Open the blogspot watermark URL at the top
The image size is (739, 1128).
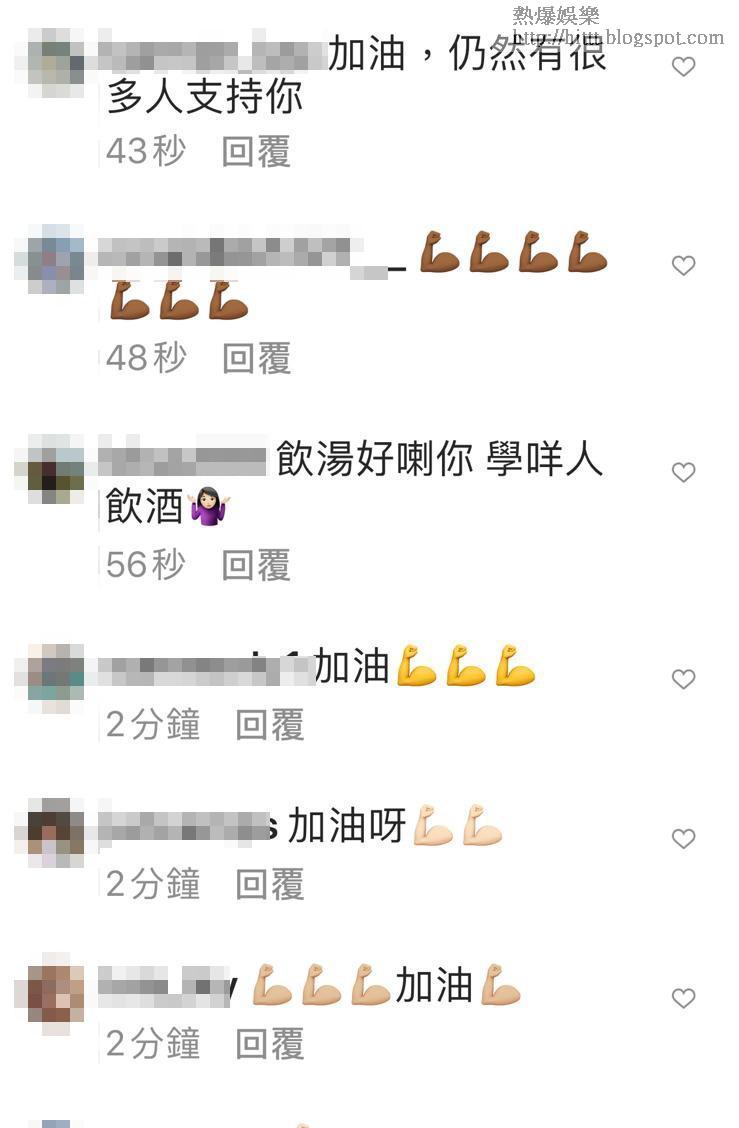coord(618,37)
